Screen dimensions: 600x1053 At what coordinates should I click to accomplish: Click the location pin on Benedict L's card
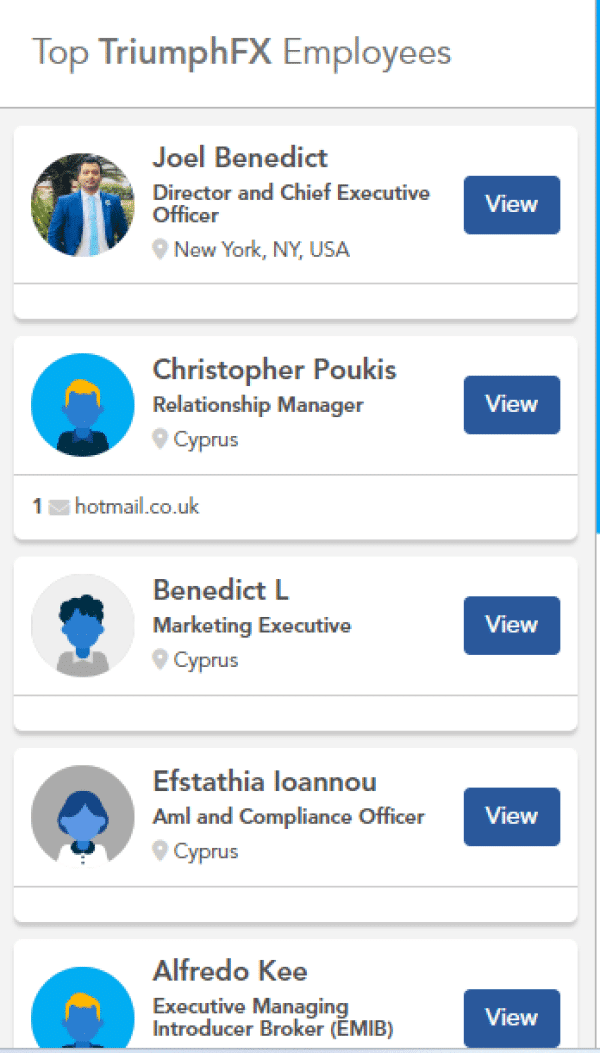(160, 660)
